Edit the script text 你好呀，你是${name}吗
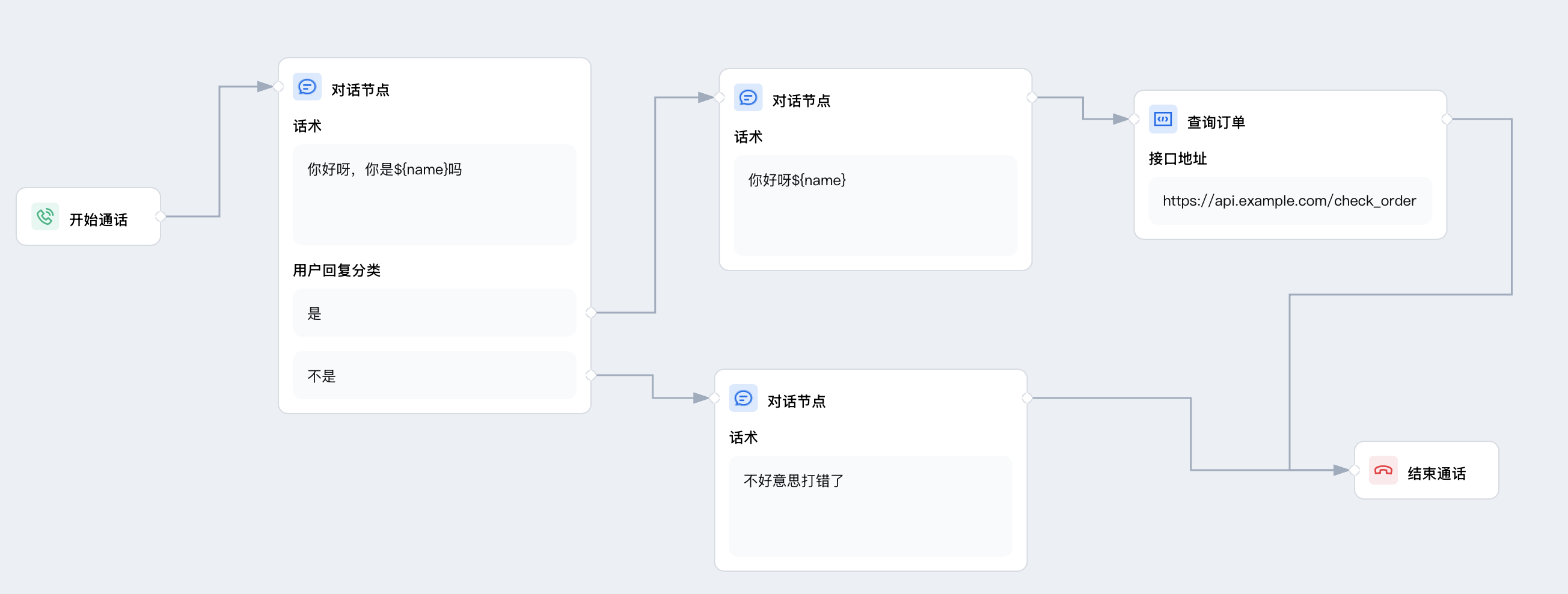This screenshot has height=594, width=1568. tap(434, 194)
